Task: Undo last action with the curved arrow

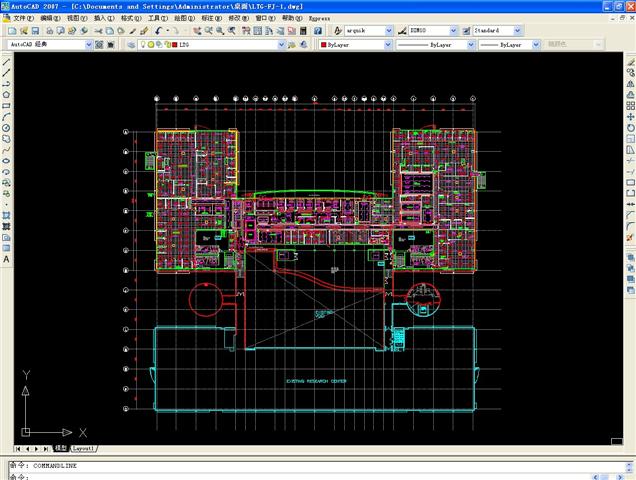Action: click(159, 31)
